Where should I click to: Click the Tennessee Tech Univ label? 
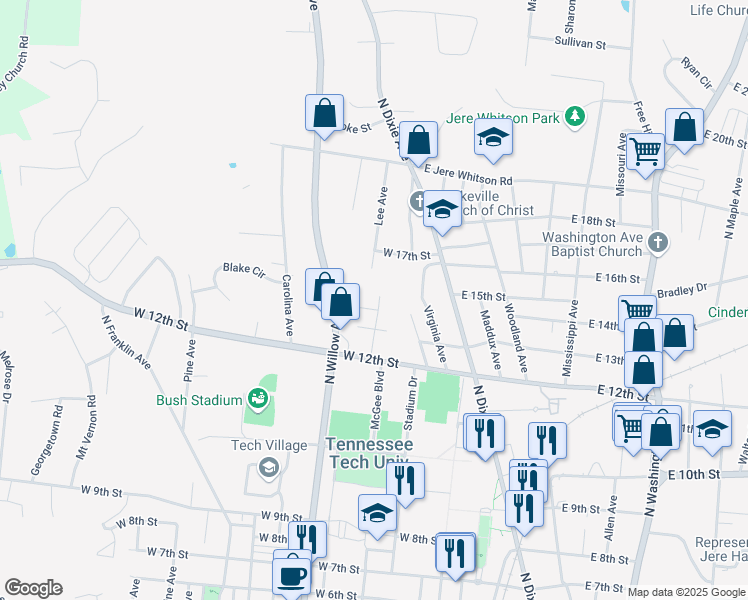370,453
